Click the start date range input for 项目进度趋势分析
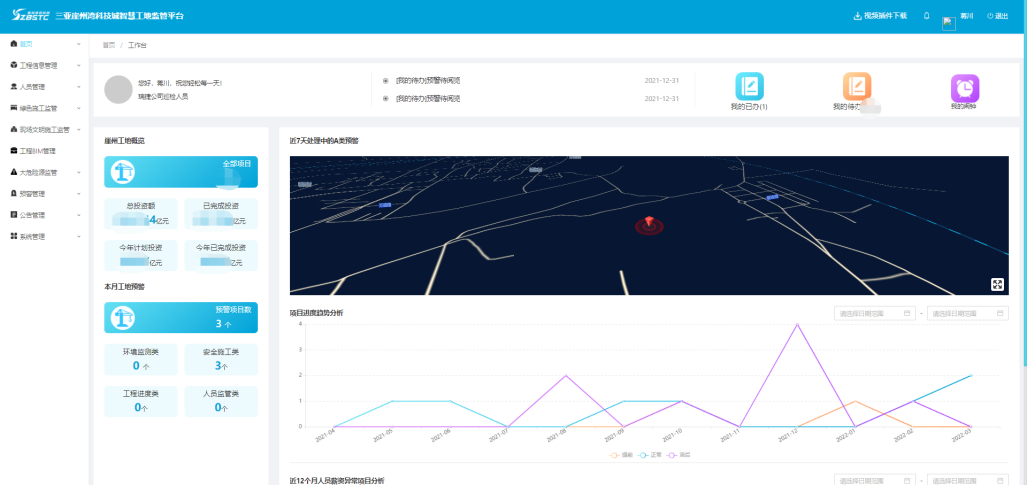 click(875, 313)
